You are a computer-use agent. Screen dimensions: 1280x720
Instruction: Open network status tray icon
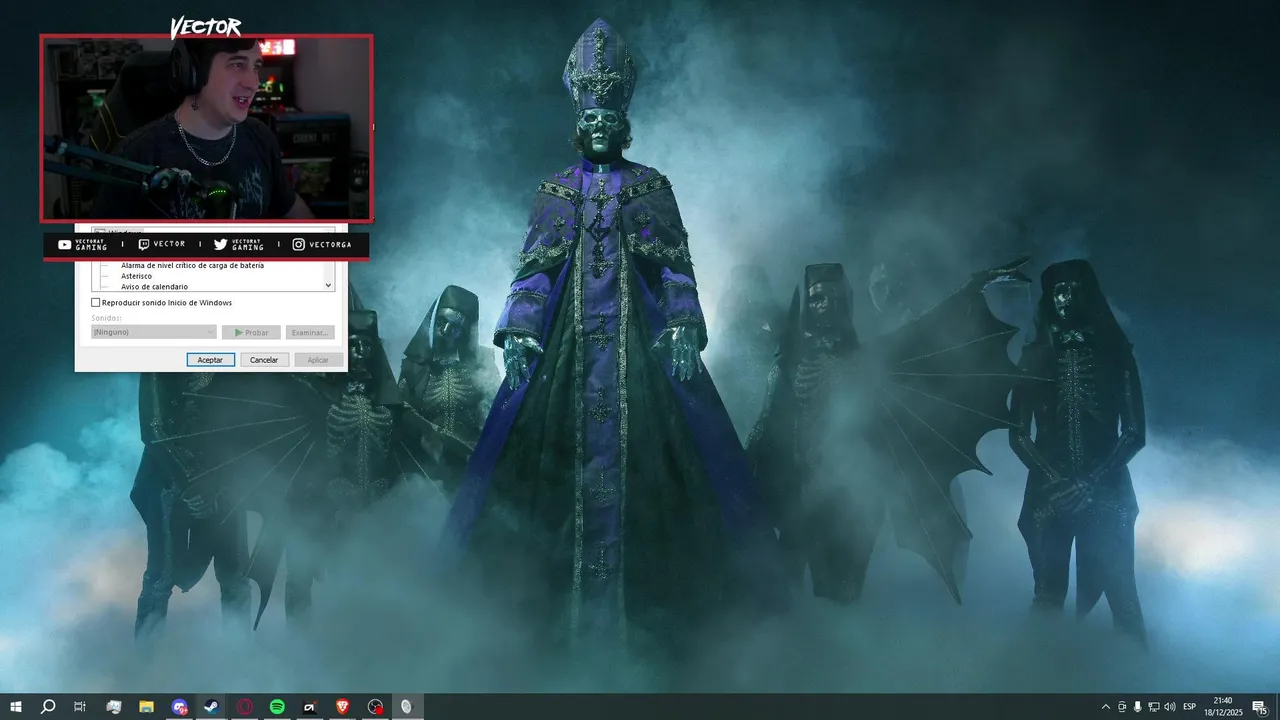(x=1154, y=707)
